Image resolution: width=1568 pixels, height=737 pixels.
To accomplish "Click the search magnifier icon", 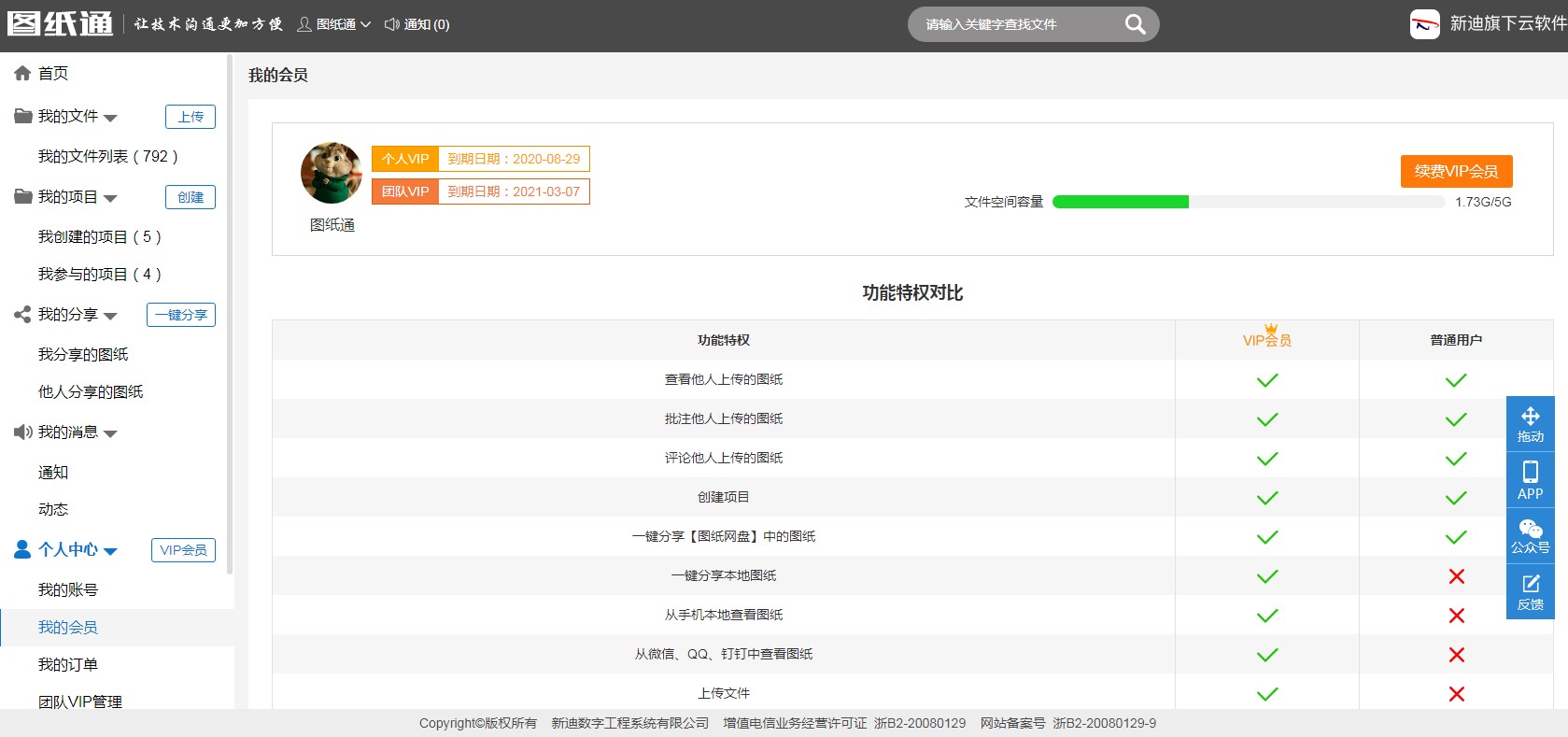I will click(x=1135, y=24).
